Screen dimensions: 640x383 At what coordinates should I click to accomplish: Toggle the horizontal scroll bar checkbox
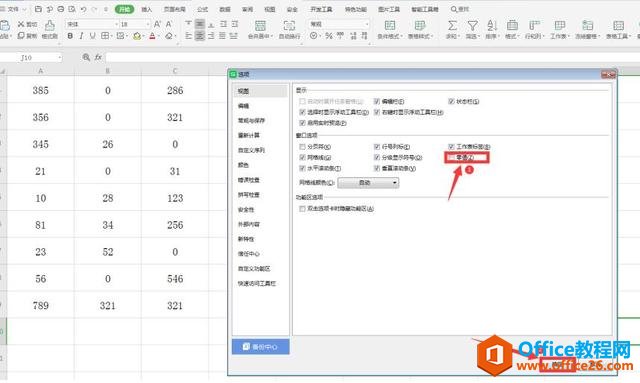click(x=302, y=168)
